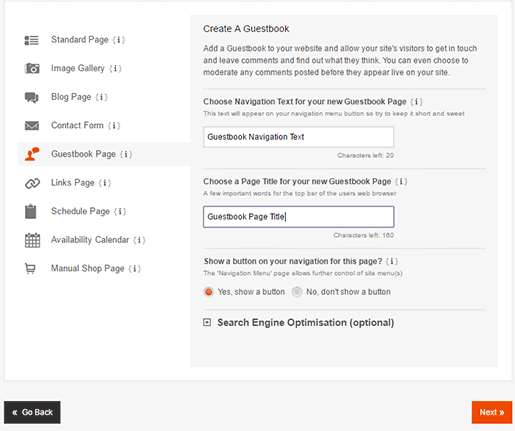The height and width of the screenshot is (431, 515).
Task: Click the plus box next to Search Engine Optimisation
Action: coord(207,322)
